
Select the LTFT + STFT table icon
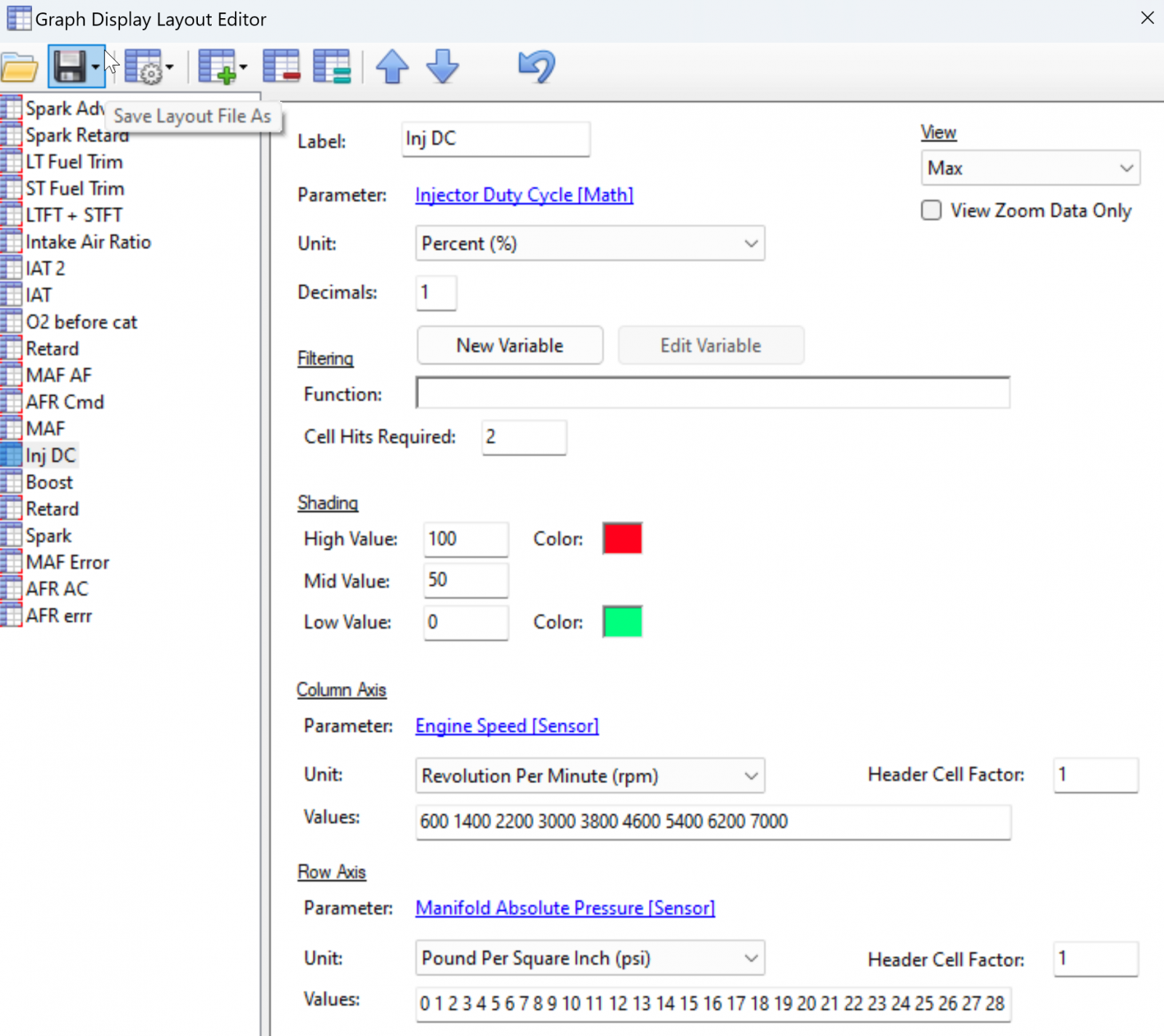pyautogui.click(x=11, y=215)
